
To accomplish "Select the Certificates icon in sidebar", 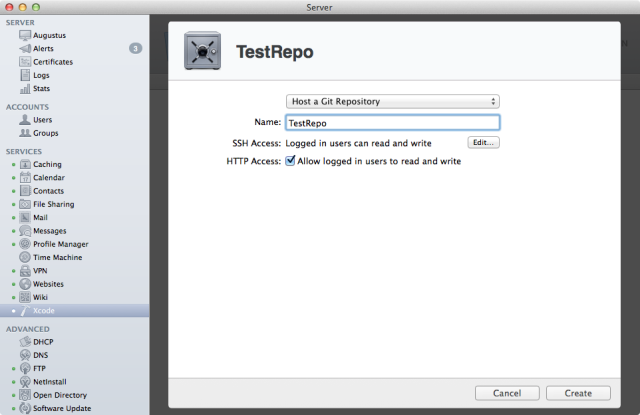I will 25,62.
